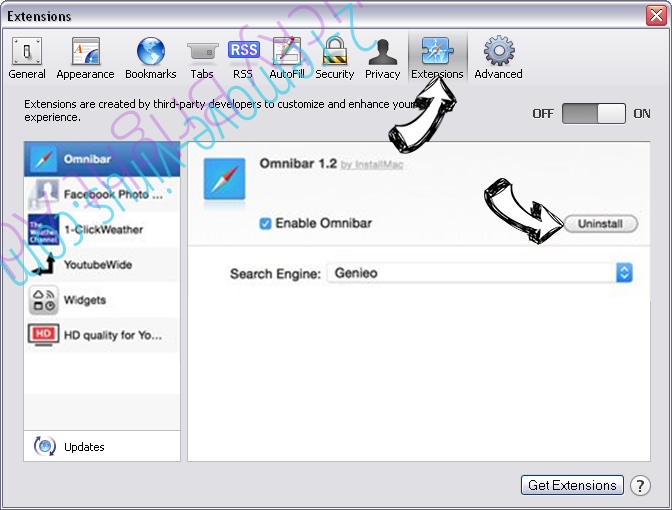672x510 pixels.
Task: Open the Appearance preferences icon
Action: coord(85,51)
